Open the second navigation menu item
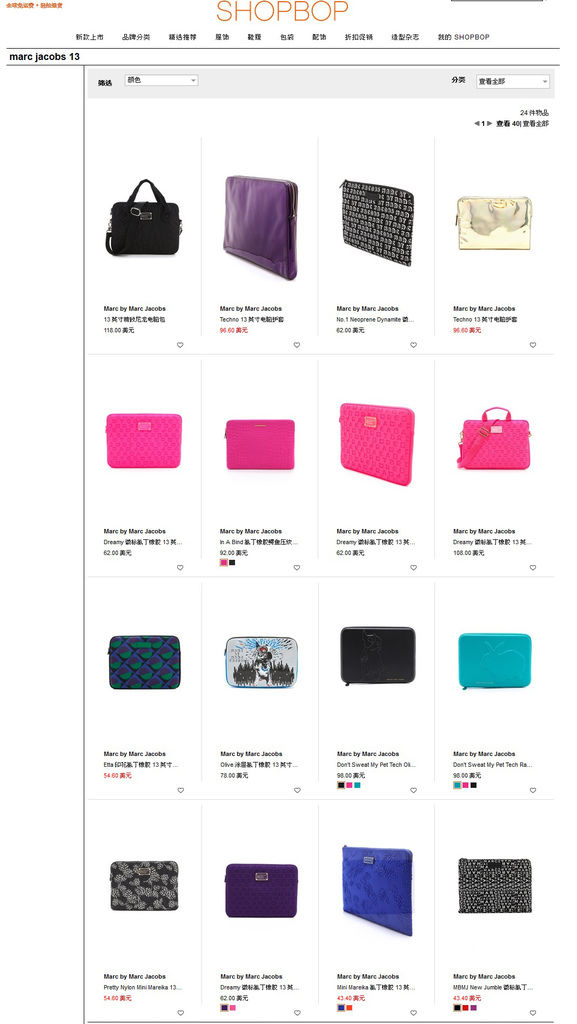Screen dimensions: 577x1024 (x=136, y=37)
